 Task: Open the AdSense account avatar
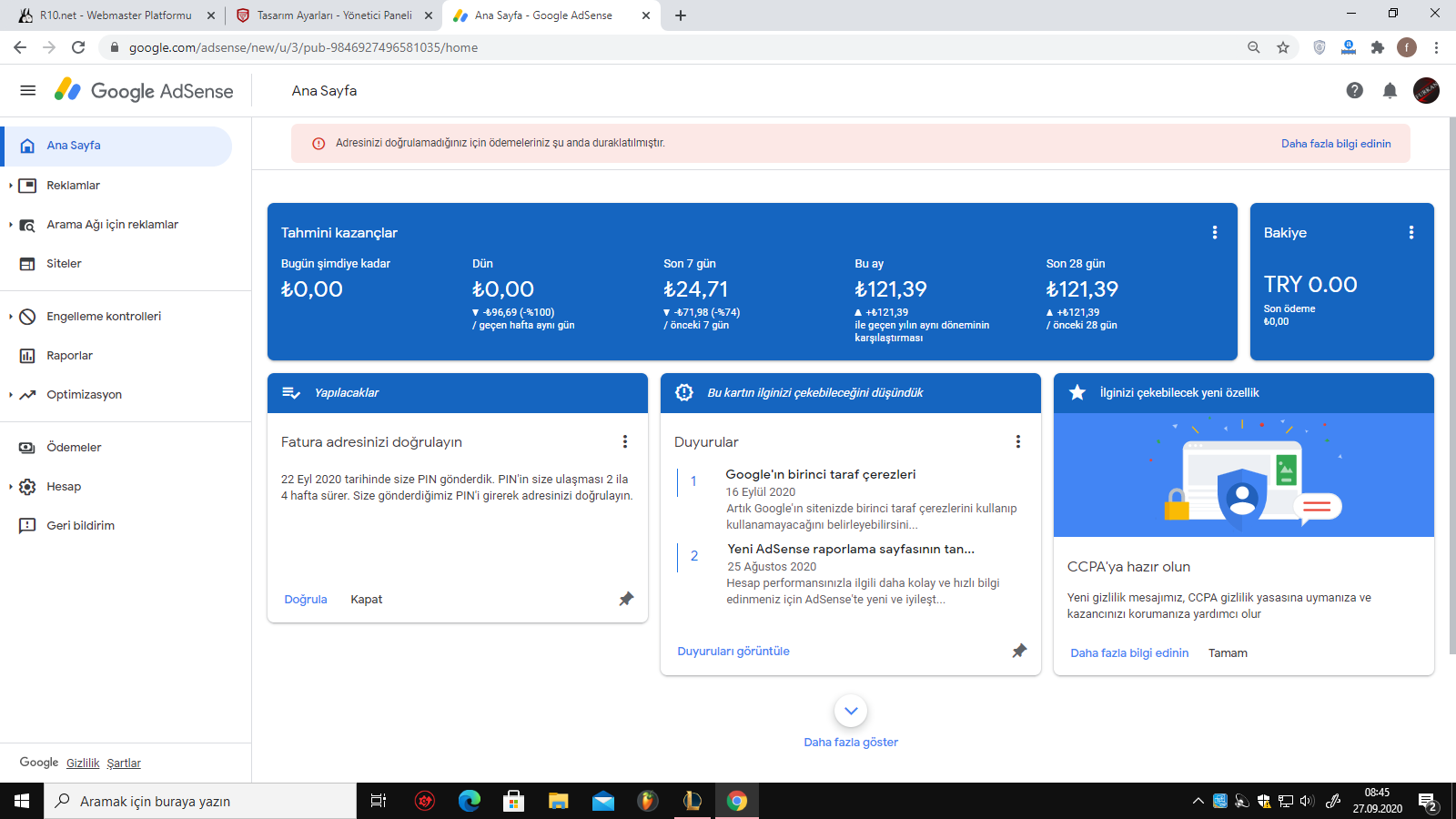coord(1426,90)
